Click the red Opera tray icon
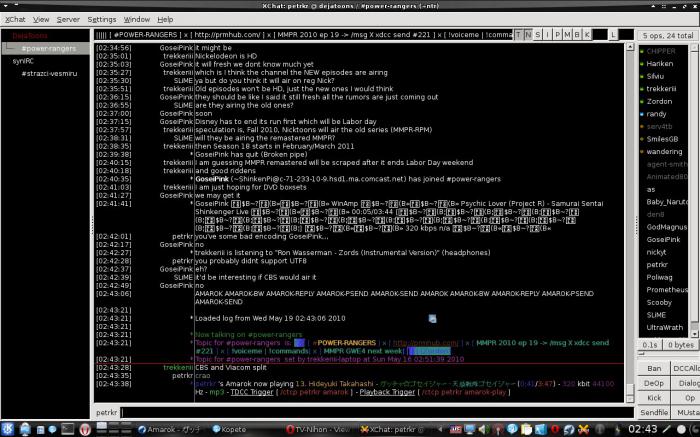 click(x=555, y=429)
